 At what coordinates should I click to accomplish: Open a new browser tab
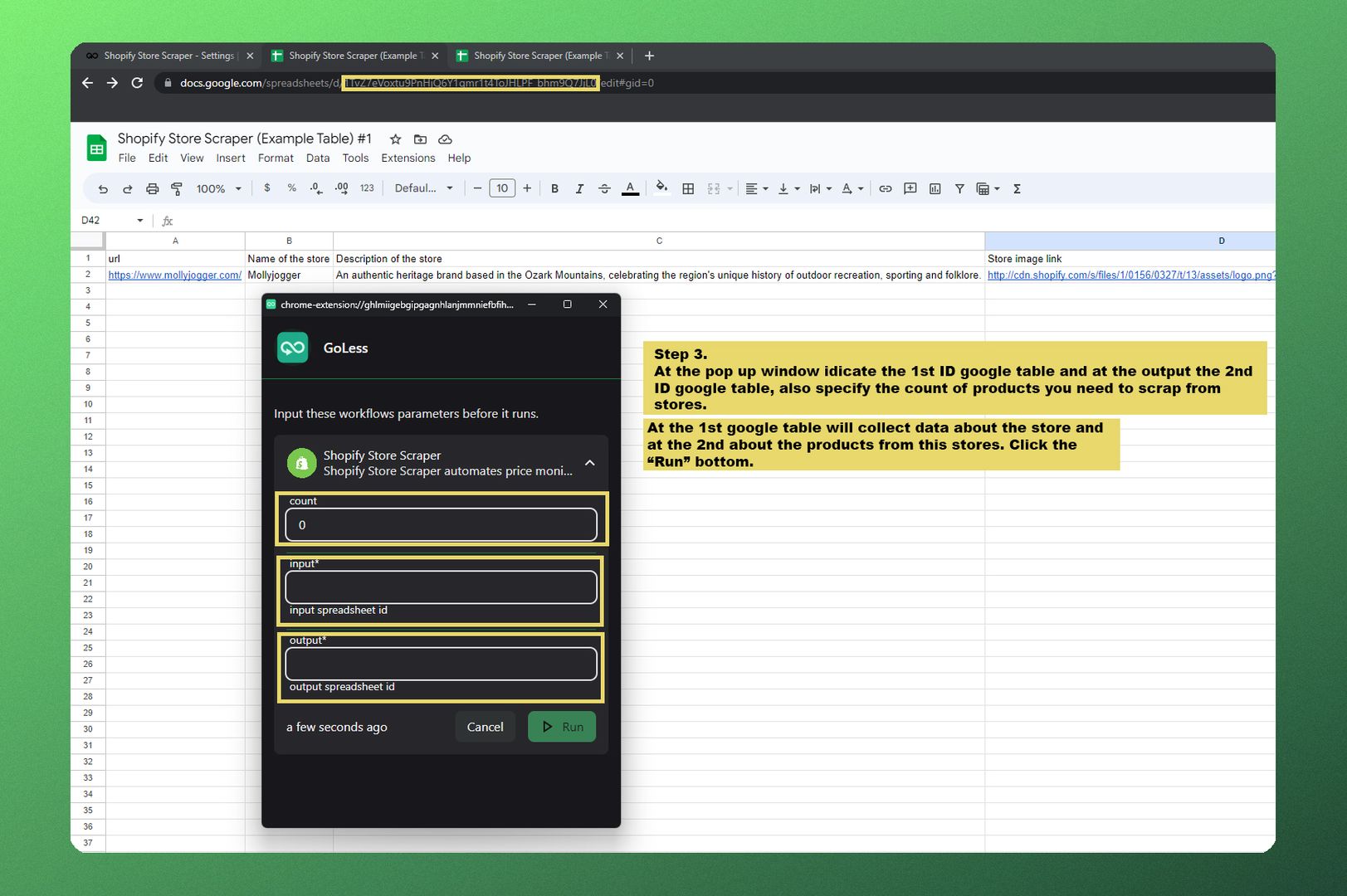coord(649,56)
